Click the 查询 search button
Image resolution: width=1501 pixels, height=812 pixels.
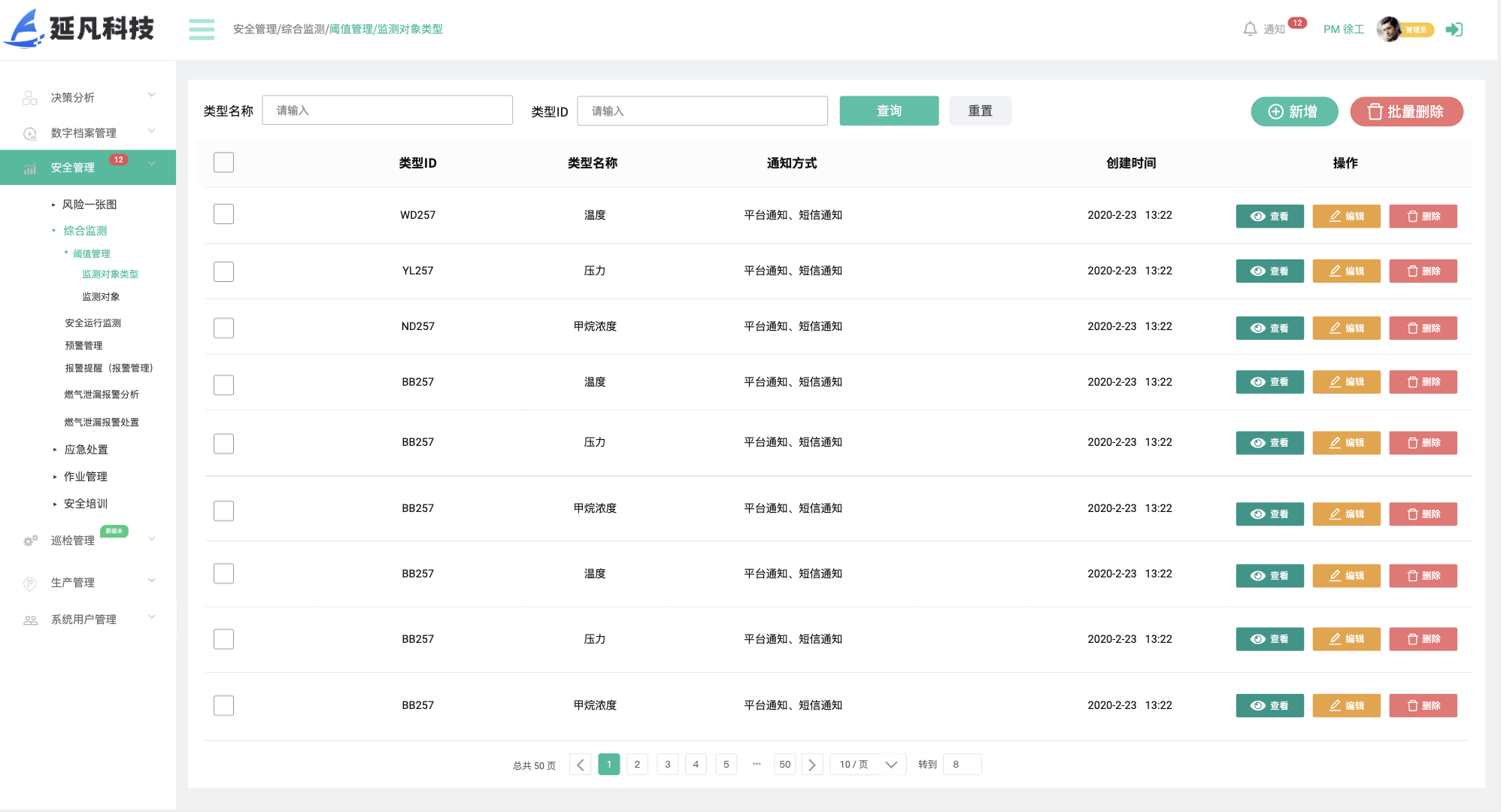(889, 111)
